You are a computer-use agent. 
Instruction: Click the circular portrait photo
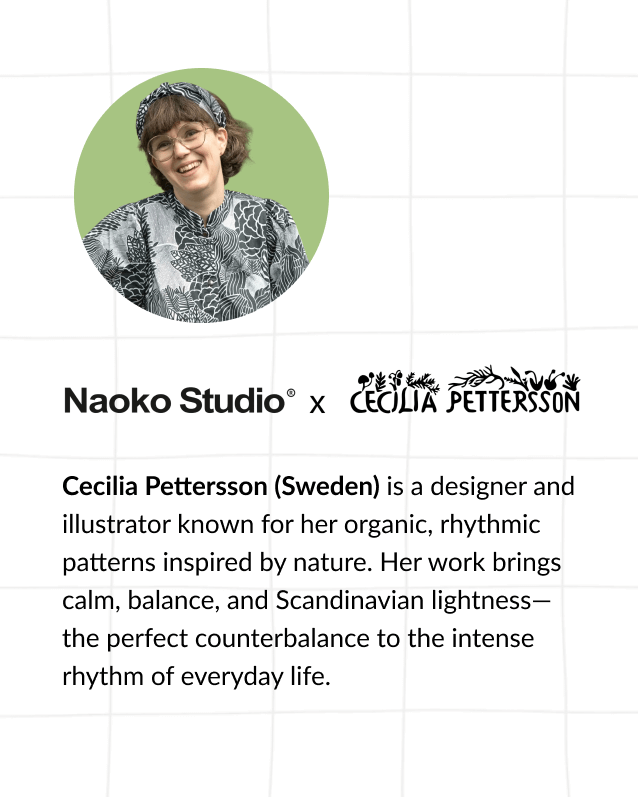[x=201, y=195]
